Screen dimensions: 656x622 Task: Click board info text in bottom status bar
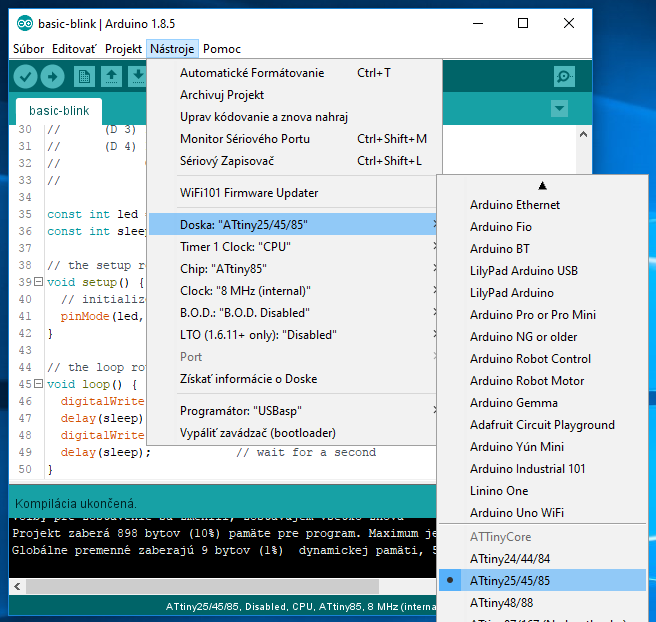301,607
